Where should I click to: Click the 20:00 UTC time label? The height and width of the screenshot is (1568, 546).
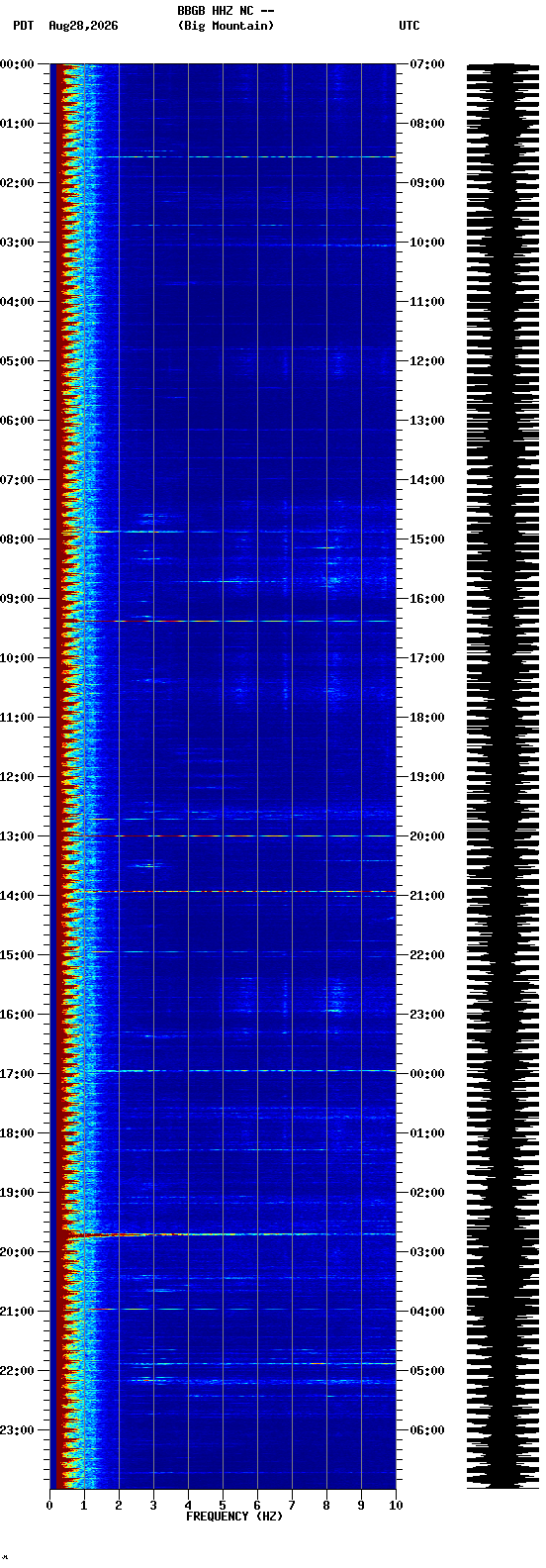click(x=426, y=836)
